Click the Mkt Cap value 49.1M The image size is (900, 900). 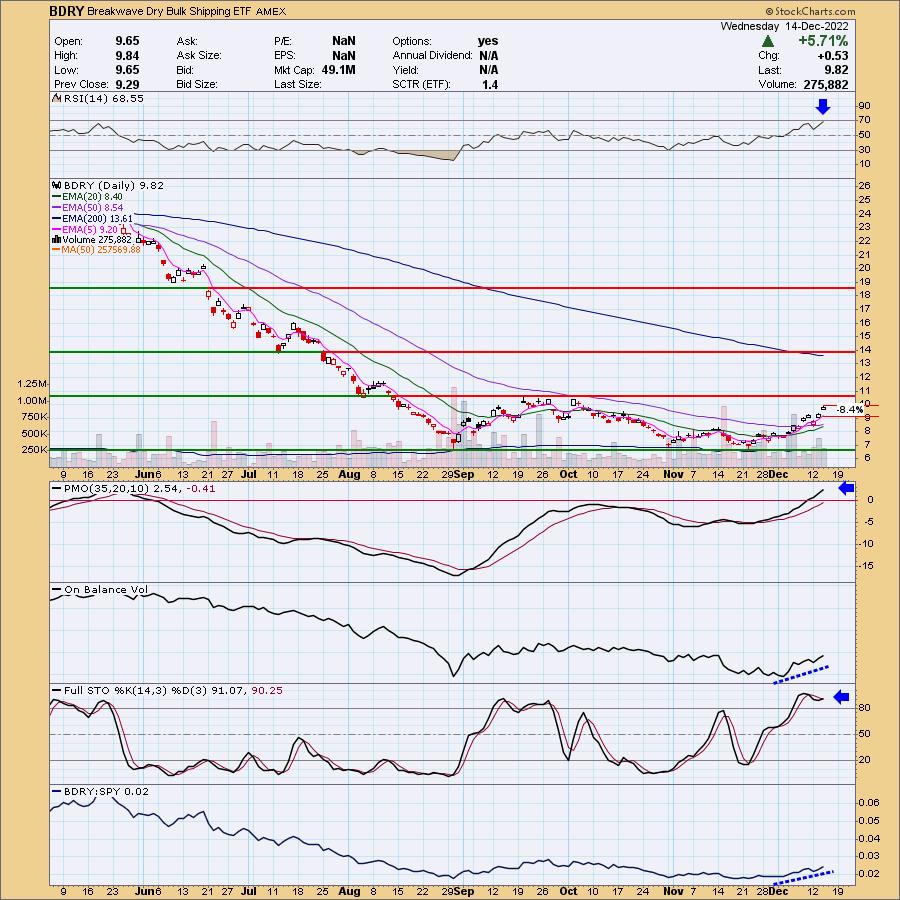[339, 70]
